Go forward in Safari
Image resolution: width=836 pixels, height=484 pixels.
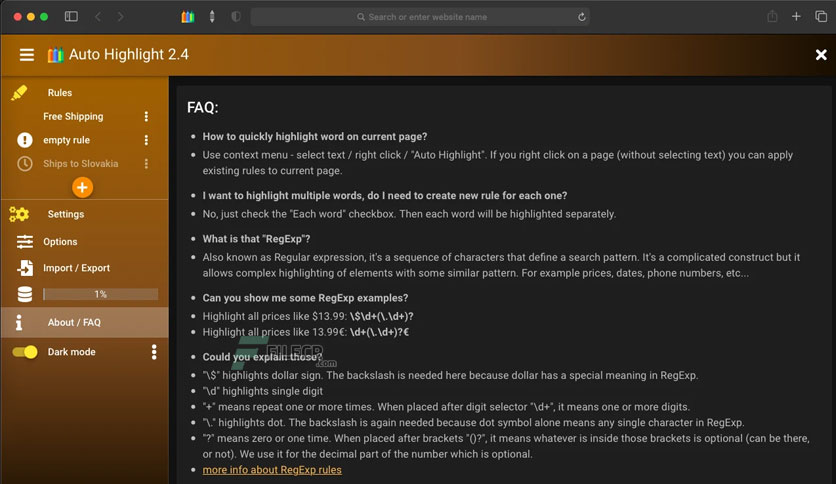(120, 17)
